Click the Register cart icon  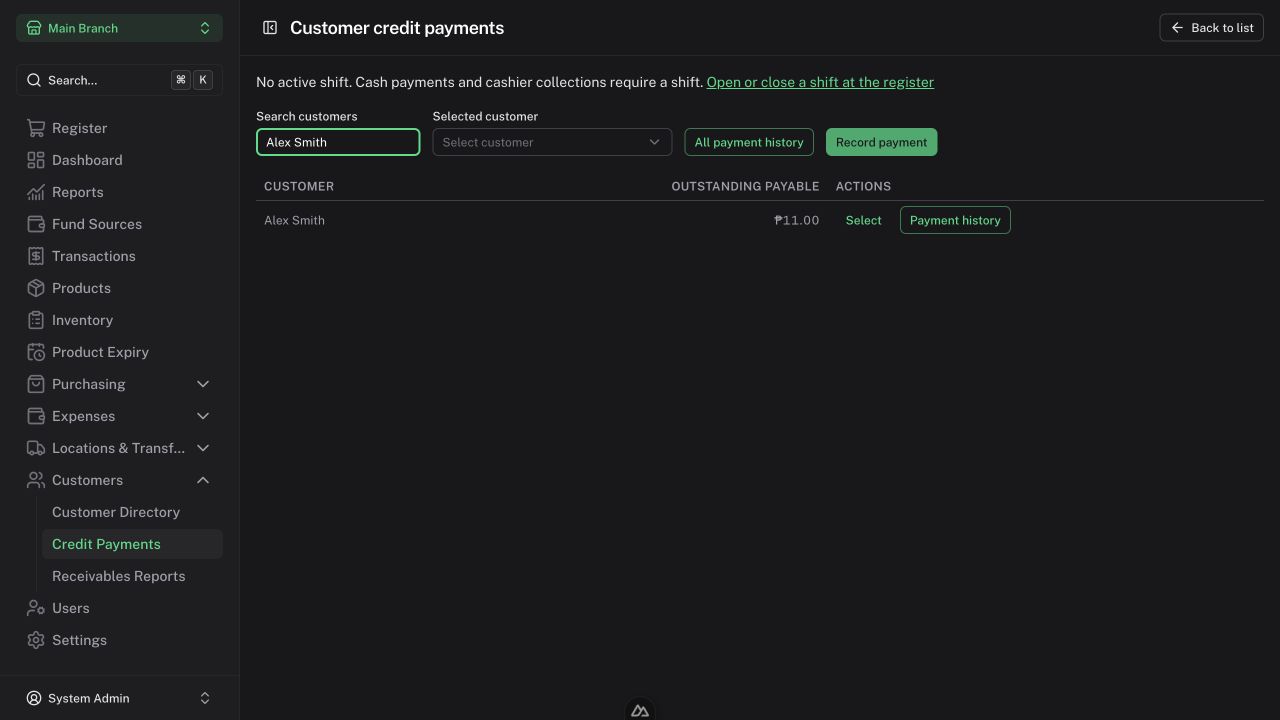36,128
